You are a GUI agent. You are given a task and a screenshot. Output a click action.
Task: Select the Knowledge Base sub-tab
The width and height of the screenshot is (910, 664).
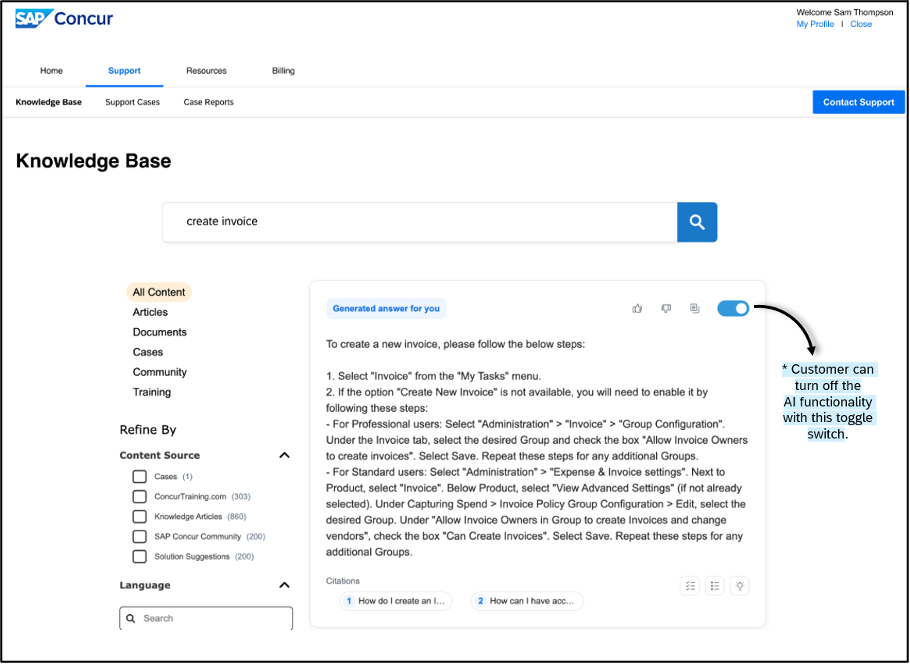(x=49, y=102)
